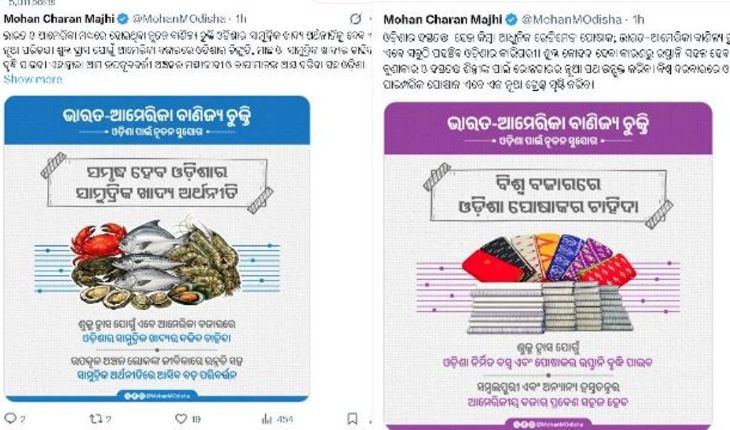
Task: Click the reply count next to the comment icon
Action: click(x=23, y=419)
